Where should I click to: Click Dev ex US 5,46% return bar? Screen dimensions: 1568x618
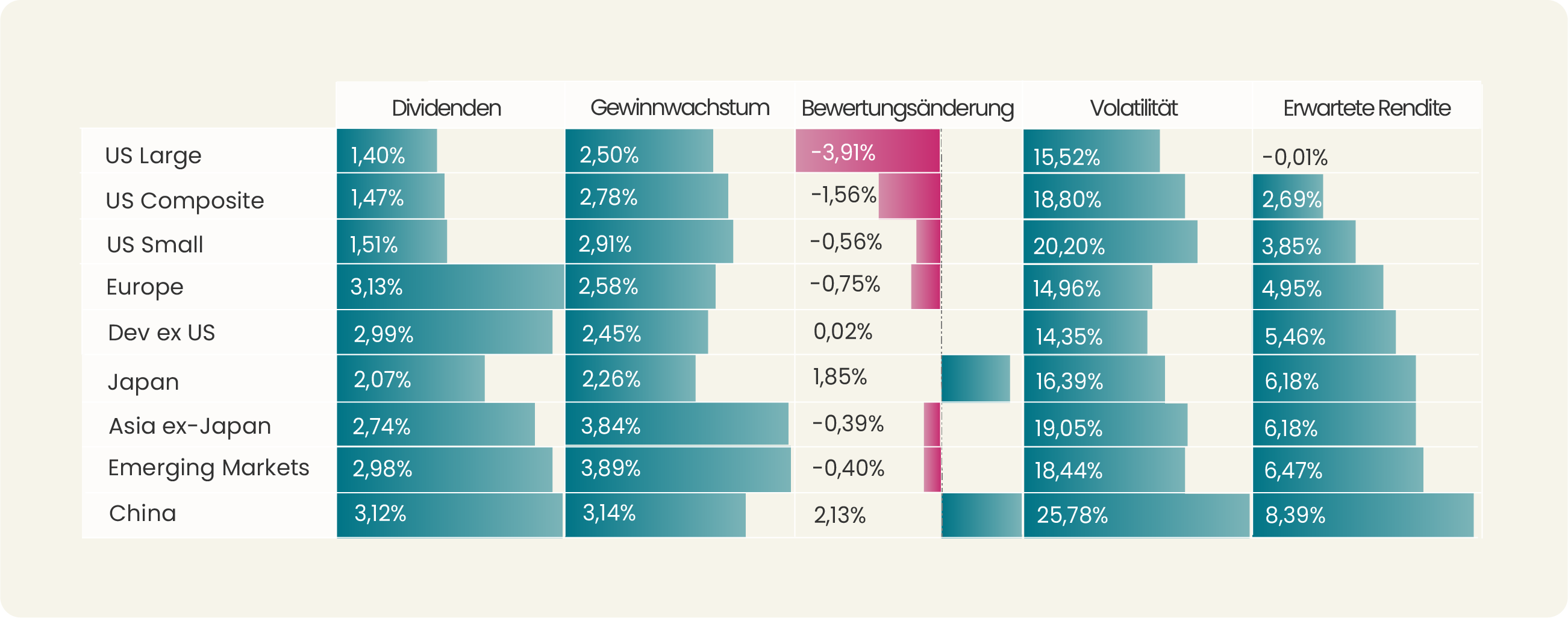(x=1323, y=333)
